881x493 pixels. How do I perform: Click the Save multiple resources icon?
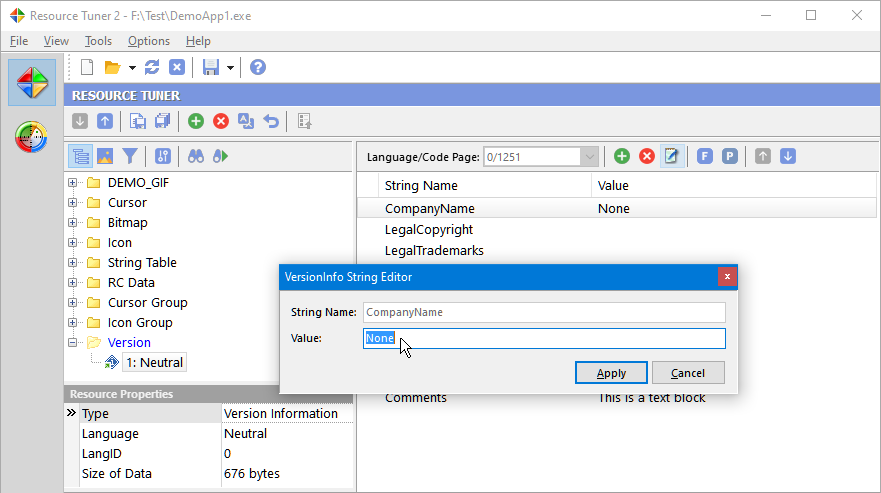tap(163, 121)
